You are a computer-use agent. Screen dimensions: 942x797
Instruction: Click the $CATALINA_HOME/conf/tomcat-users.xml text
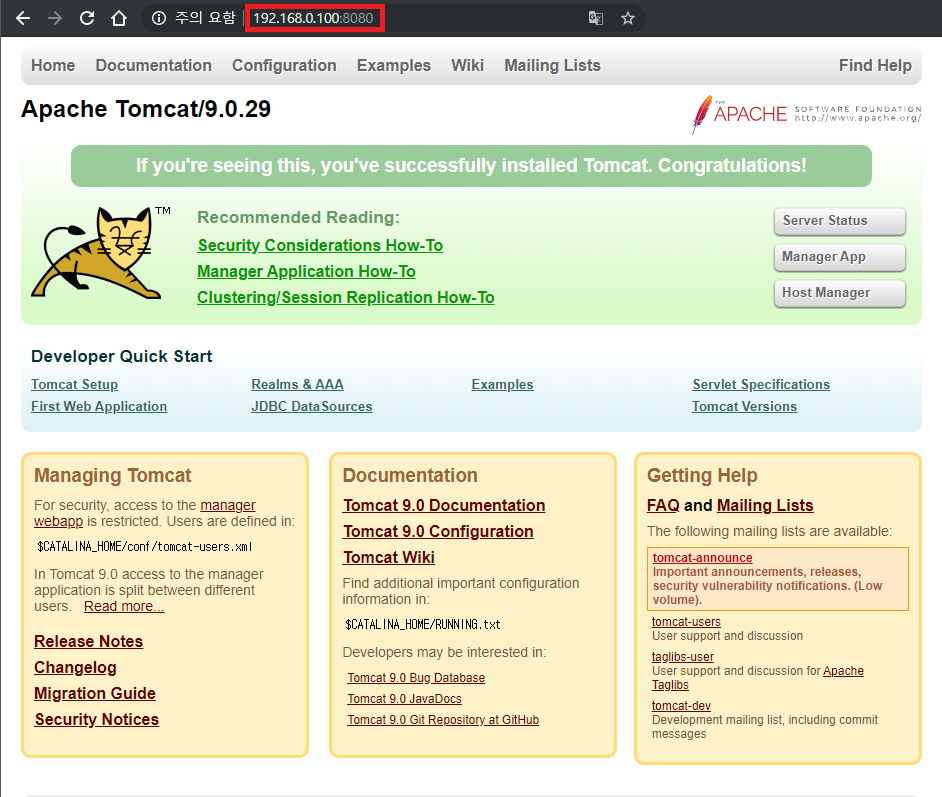145,547
